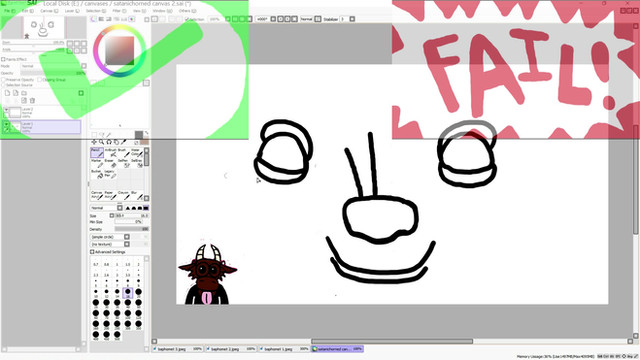Create a new normal layer
This screenshot has width=640, height=360.
(x=7, y=93)
